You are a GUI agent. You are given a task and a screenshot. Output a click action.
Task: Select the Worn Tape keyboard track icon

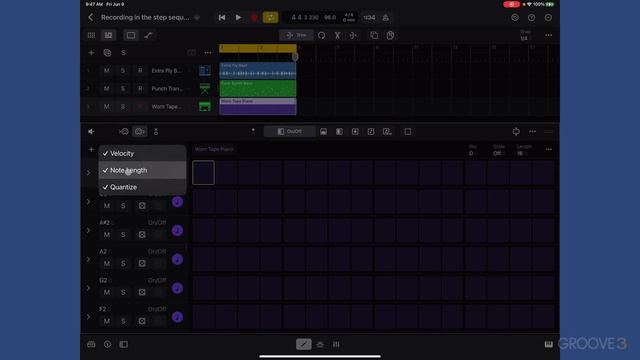(x=204, y=107)
